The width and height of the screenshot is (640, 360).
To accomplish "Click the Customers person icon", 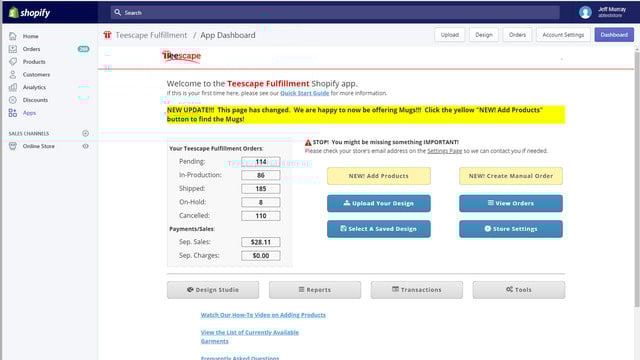I will (13, 74).
